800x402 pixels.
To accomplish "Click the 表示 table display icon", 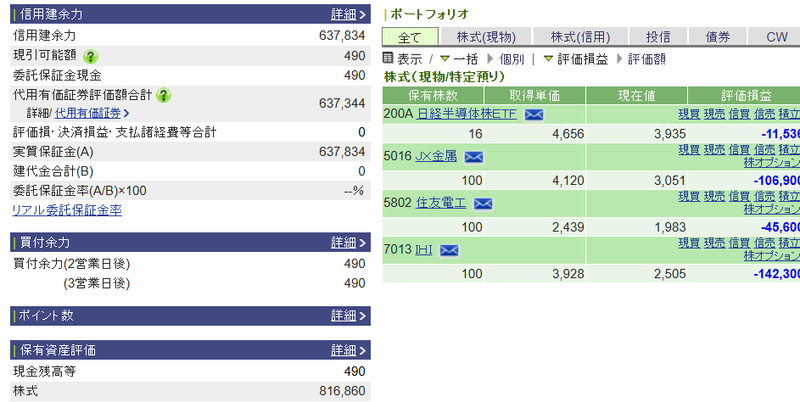I will 388,59.
